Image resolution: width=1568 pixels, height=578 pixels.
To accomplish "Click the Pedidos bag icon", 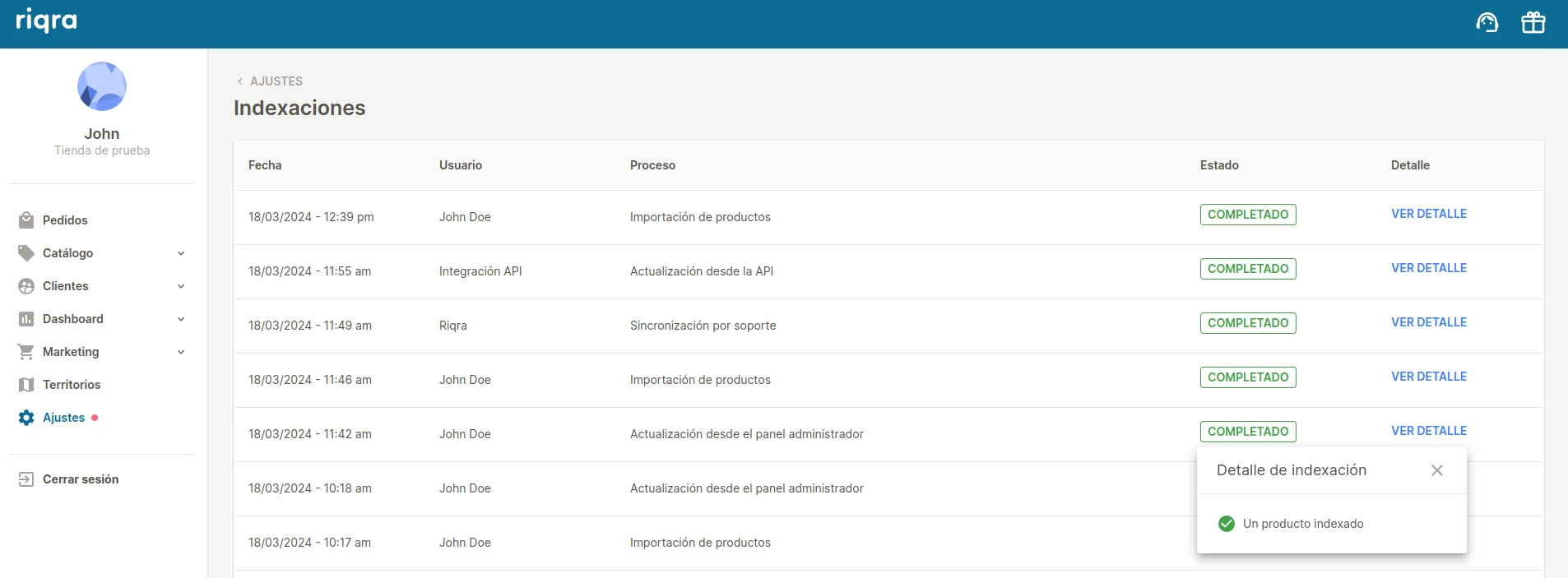I will [x=26, y=220].
